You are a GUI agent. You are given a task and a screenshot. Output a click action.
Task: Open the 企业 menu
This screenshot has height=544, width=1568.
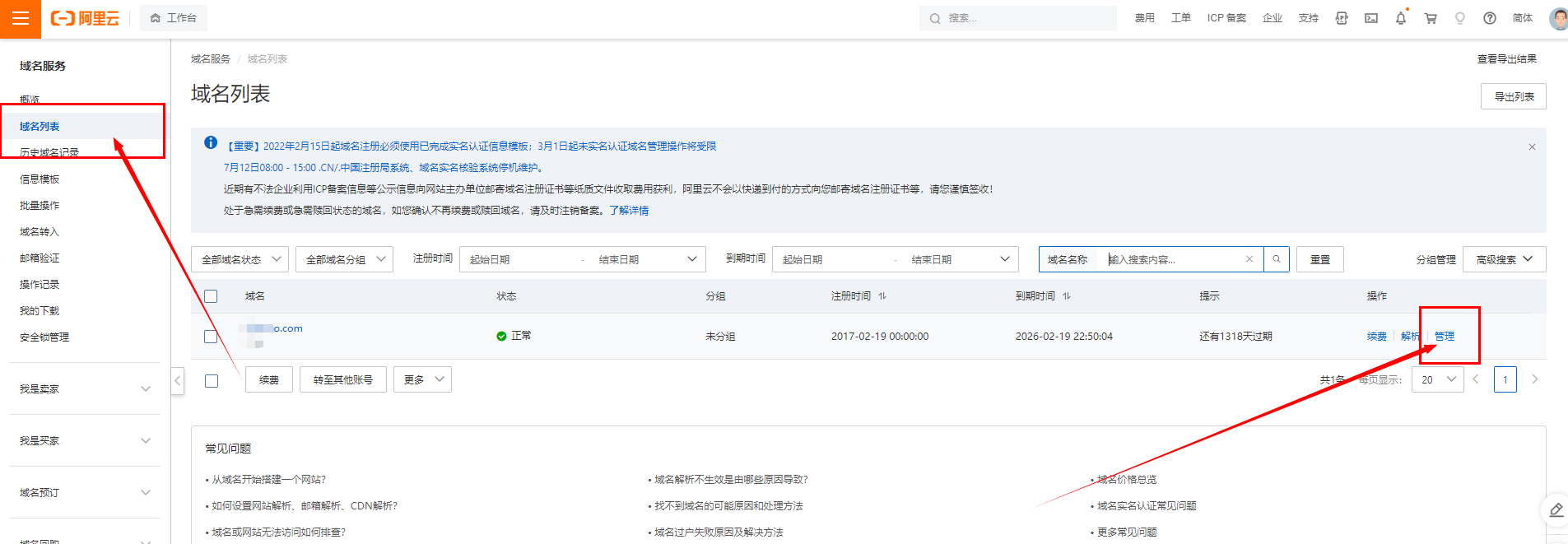pyautogui.click(x=1273, y=18)
